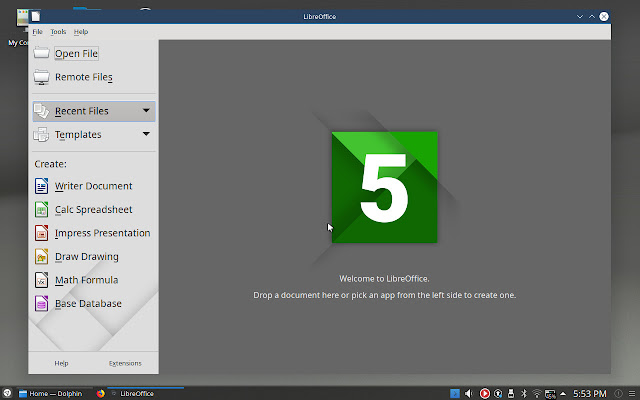Viewport: 640px width, 400px height.
Task: Create a new Writer Document
Action: click(93, 186)
